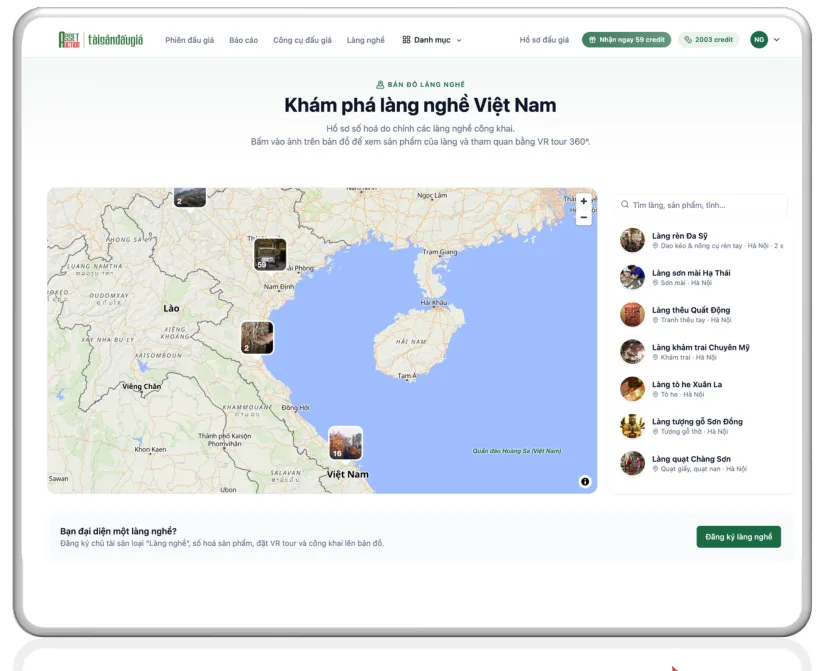This screenshot has height=671, width=837.
Task: View the 2003 credit balance pill
Action: [x=709, y=40]
